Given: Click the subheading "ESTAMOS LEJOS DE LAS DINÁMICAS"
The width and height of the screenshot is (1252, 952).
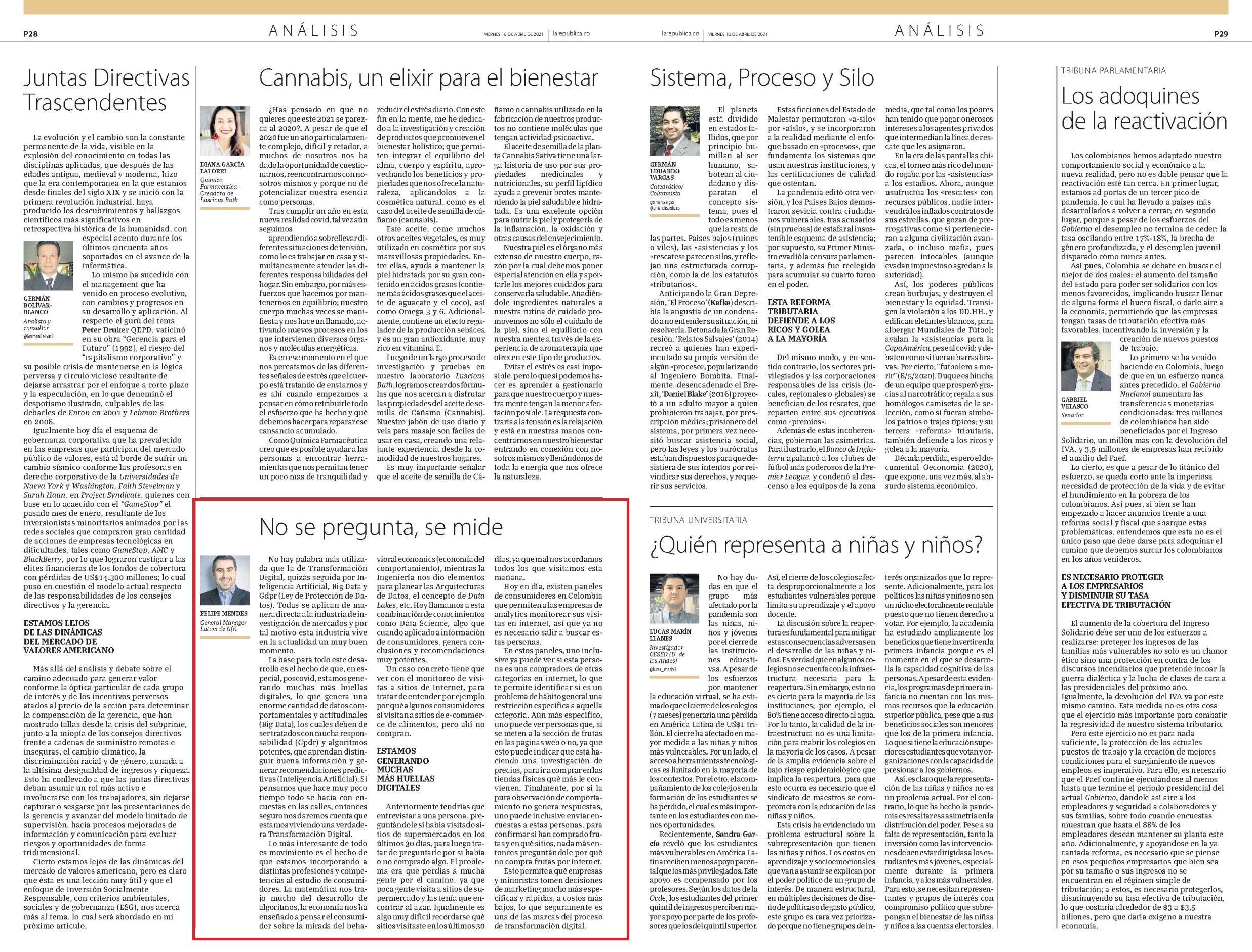Looking at the screenshot, I should pos(63,627).
